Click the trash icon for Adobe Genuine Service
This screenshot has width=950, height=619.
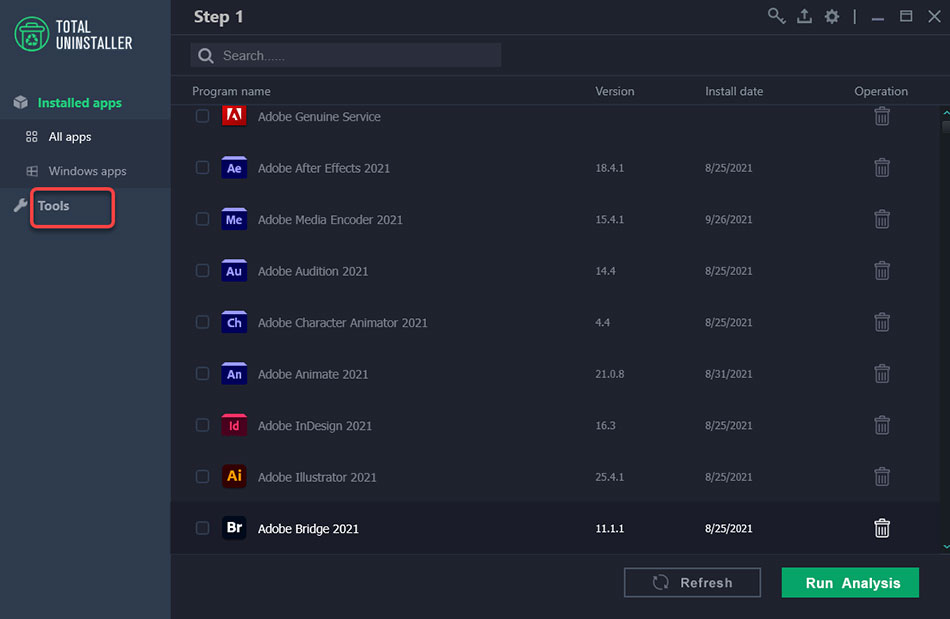pyautogui.click(x=882, y=116)
